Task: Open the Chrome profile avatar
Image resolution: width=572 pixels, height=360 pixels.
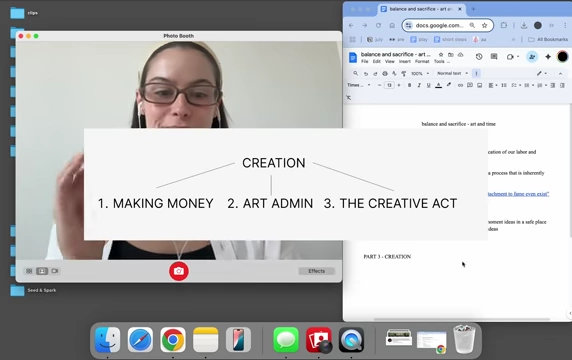Action: tap(538, 26)
